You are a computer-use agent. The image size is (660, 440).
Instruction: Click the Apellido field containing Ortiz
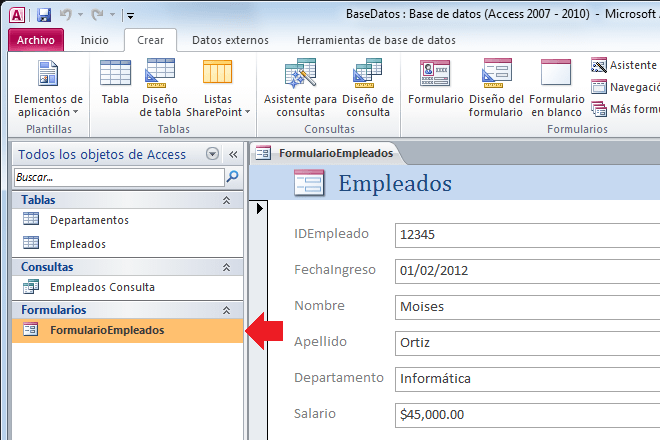coord(527,343)
